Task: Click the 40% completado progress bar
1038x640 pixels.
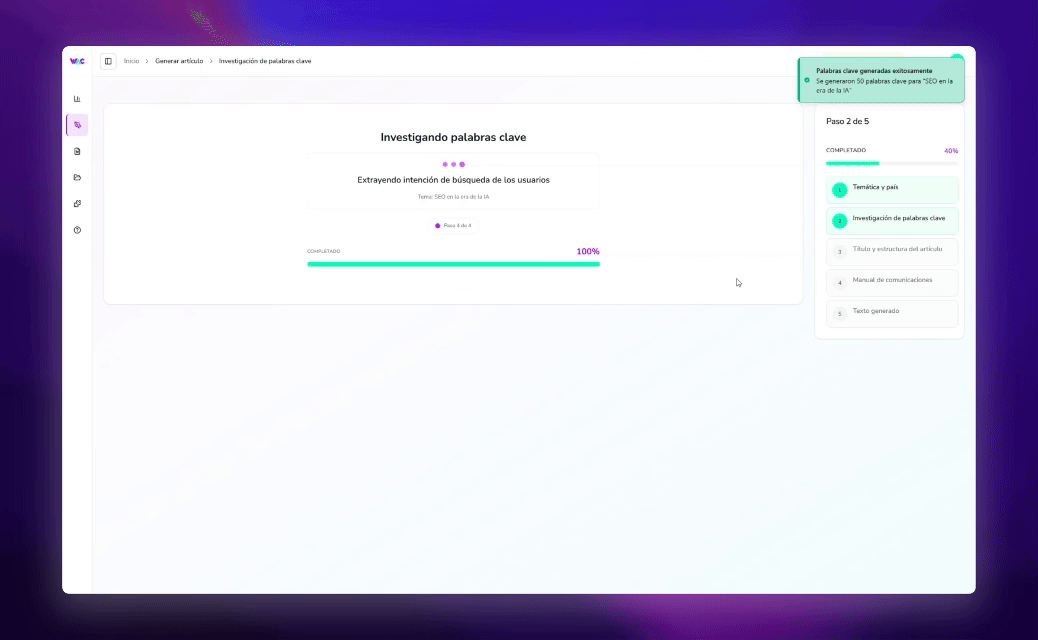Action: [891, 163]
